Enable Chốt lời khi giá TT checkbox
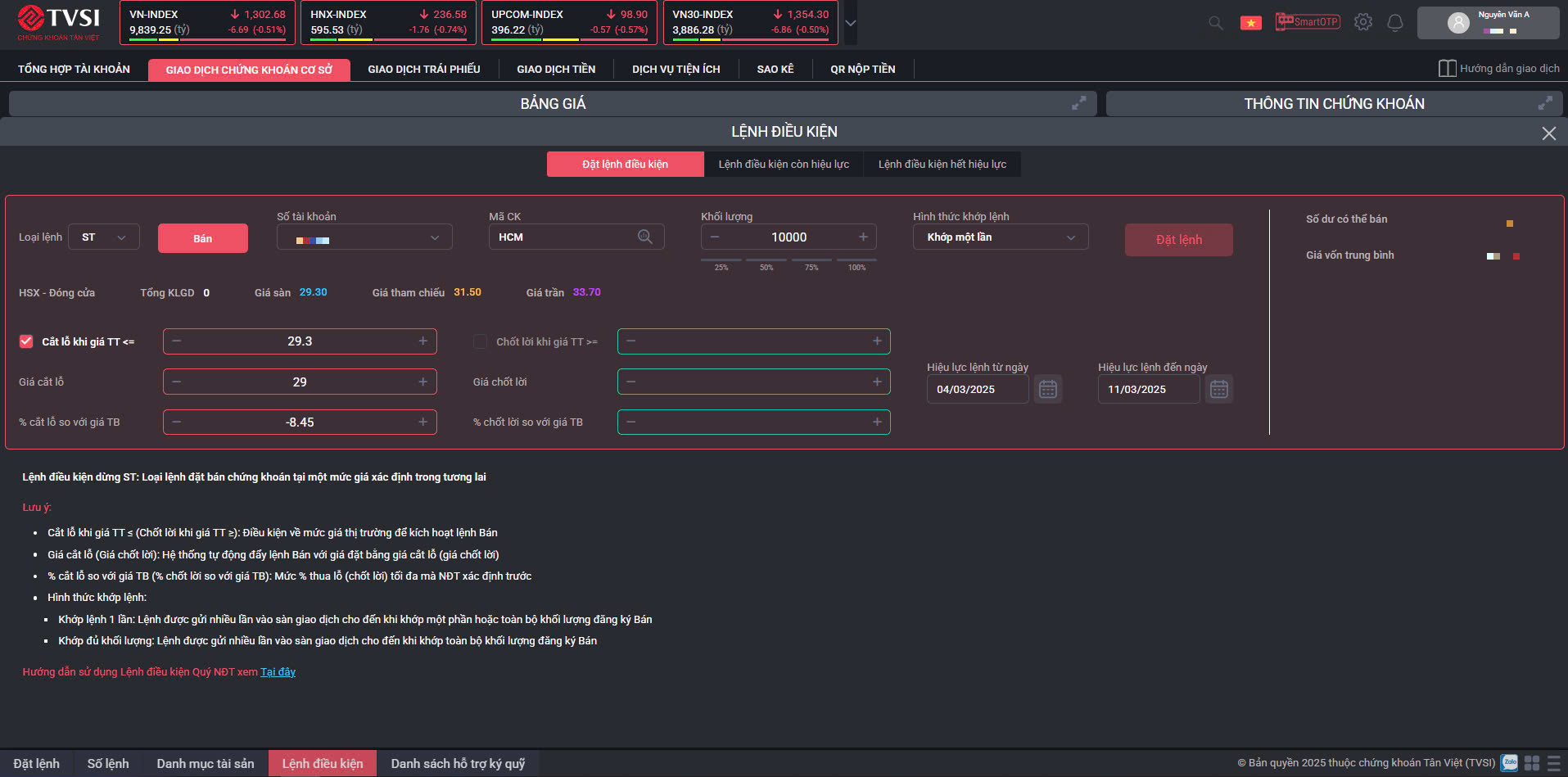1568x777 pixels. (481, 341)
